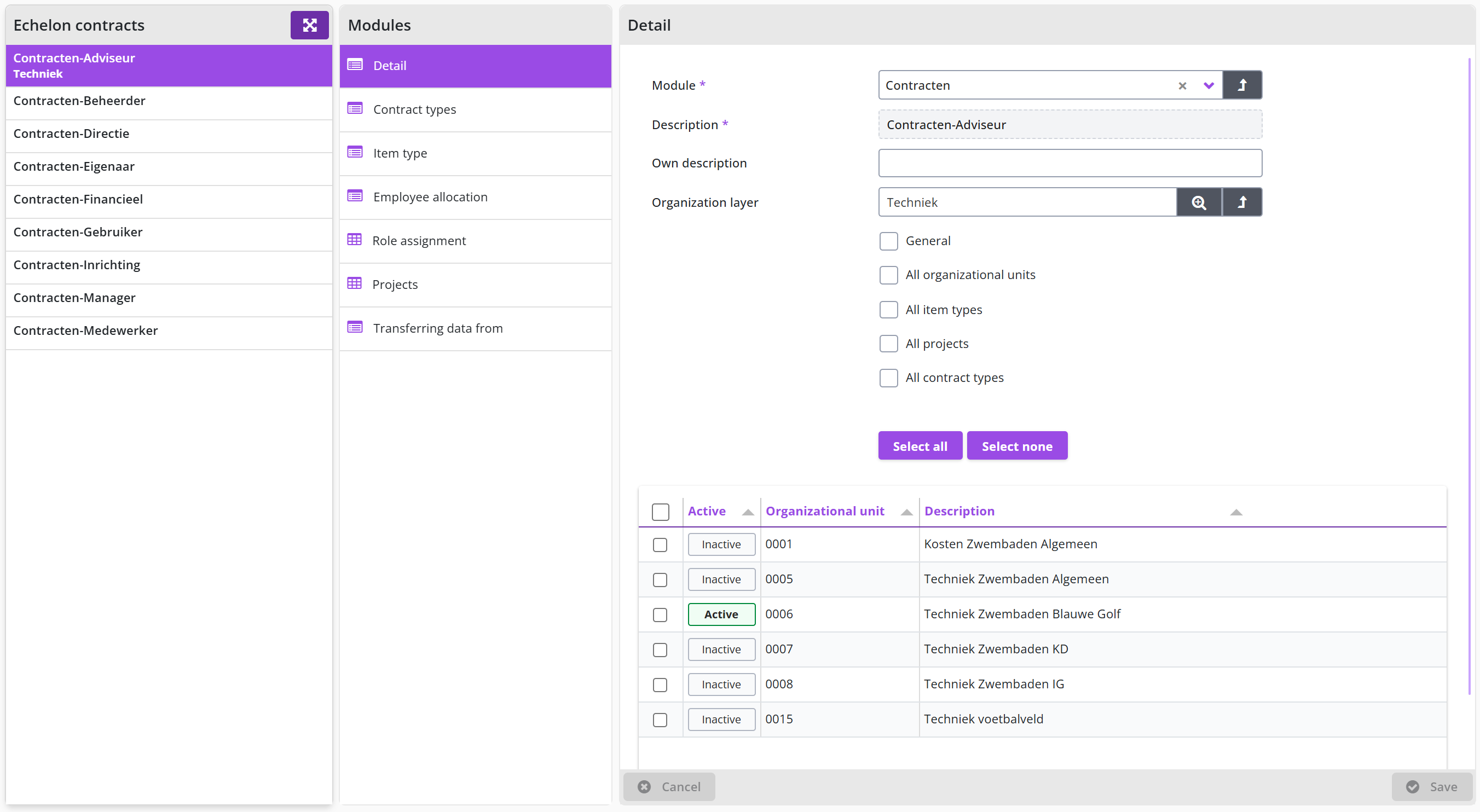This screenshot has height=812, width=1480.
Task: Clear the Module field with the X icon
Action: click(1182, 85)
